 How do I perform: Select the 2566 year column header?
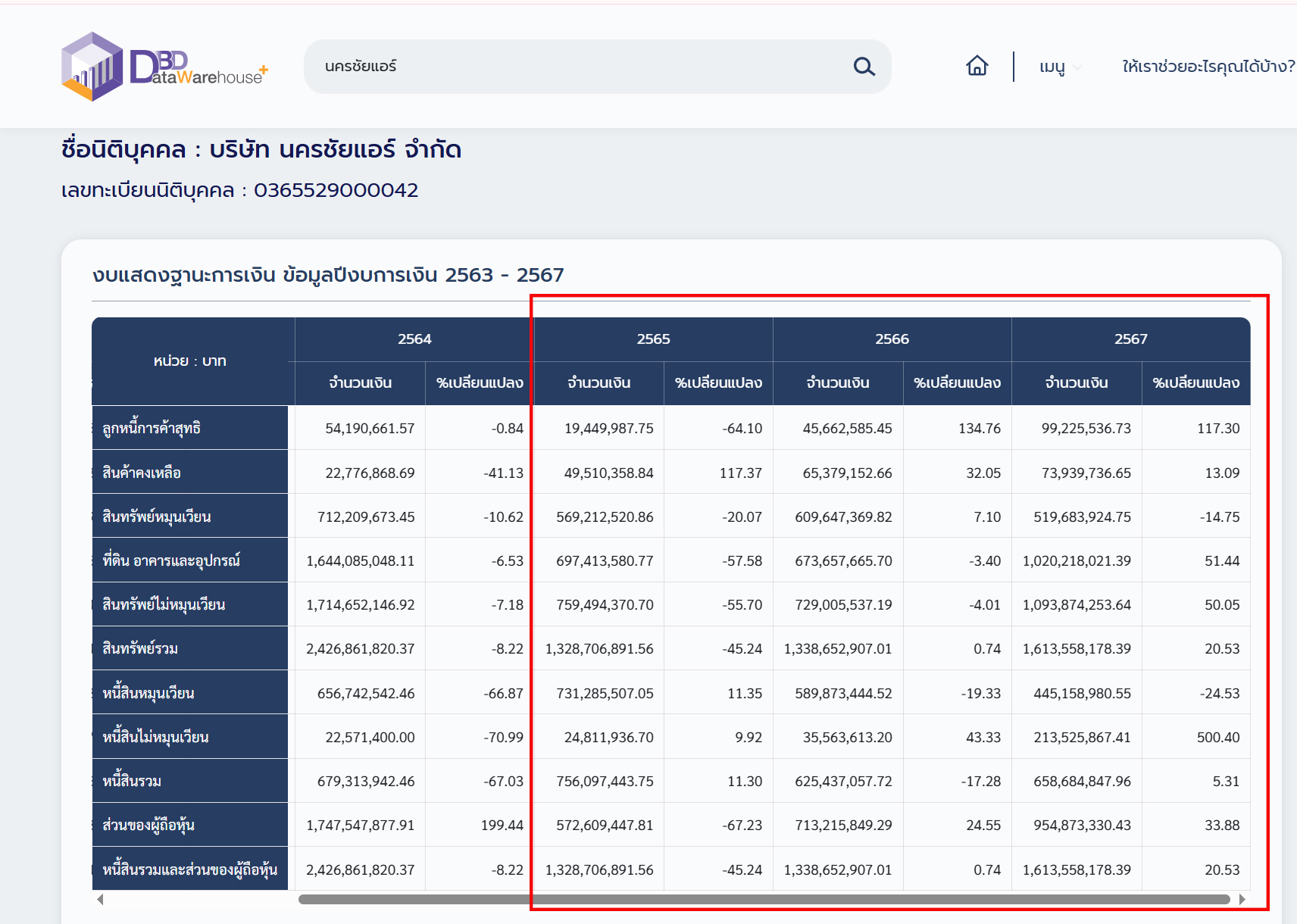tap(892, 339)
